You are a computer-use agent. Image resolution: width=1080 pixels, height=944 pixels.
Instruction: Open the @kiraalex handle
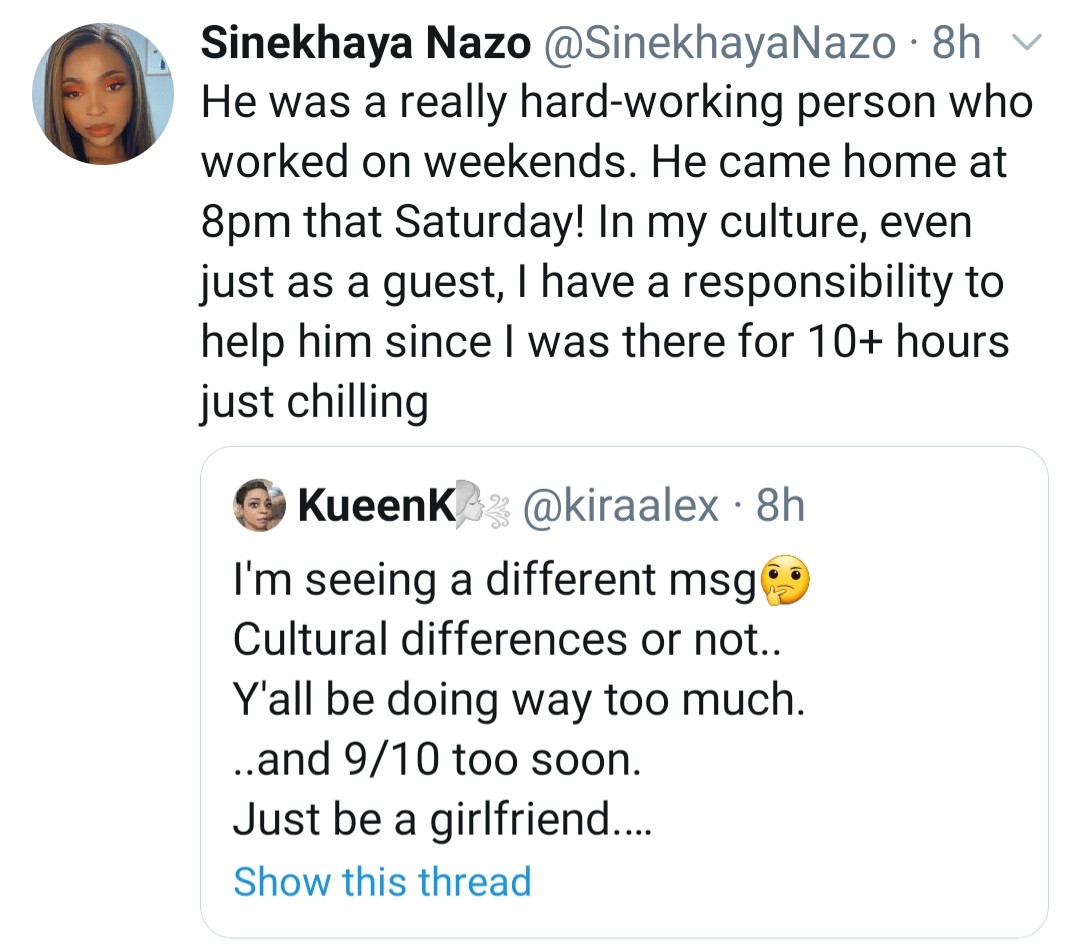click(x=618, y=507)
